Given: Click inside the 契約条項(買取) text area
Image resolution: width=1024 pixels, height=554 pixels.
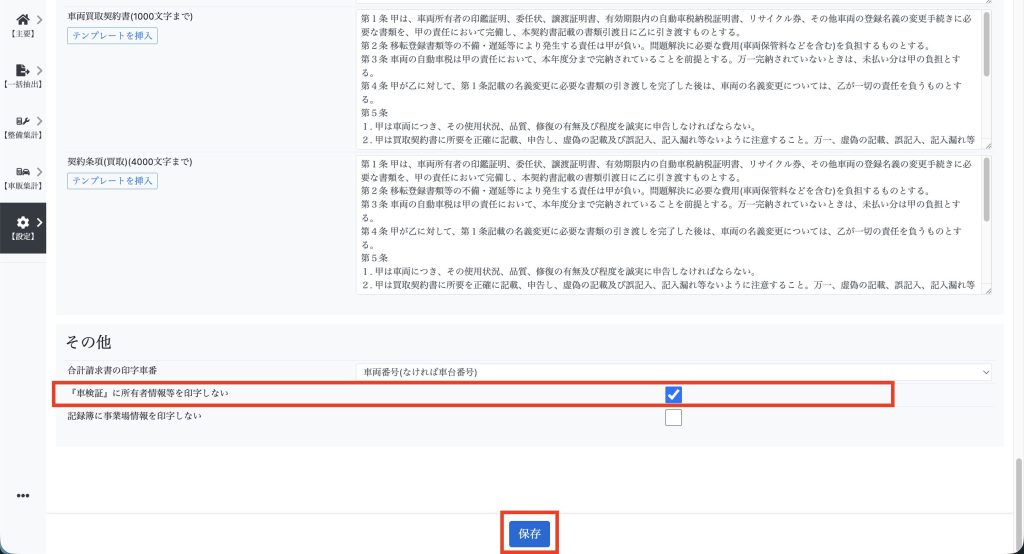Looking at the screenshot, I should (660, 225).
